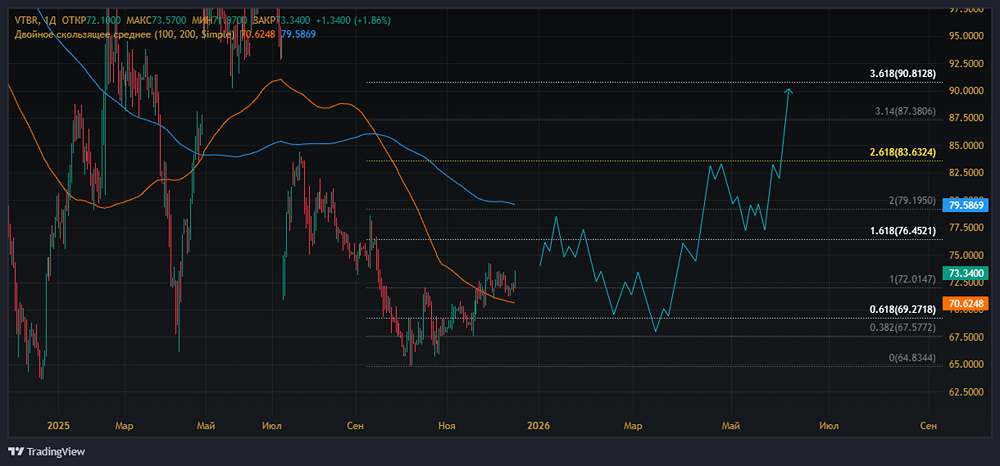Viewport: 1000px width, 466px height.
Task: Click 95.0000 on the price scale
Action: [x=967, y=36]
